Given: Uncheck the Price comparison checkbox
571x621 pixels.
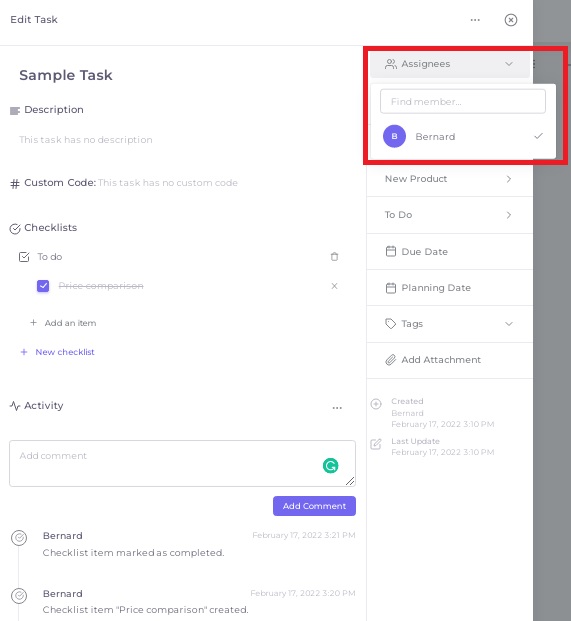Looking at the screenshot, I should (x=43, y=286).
